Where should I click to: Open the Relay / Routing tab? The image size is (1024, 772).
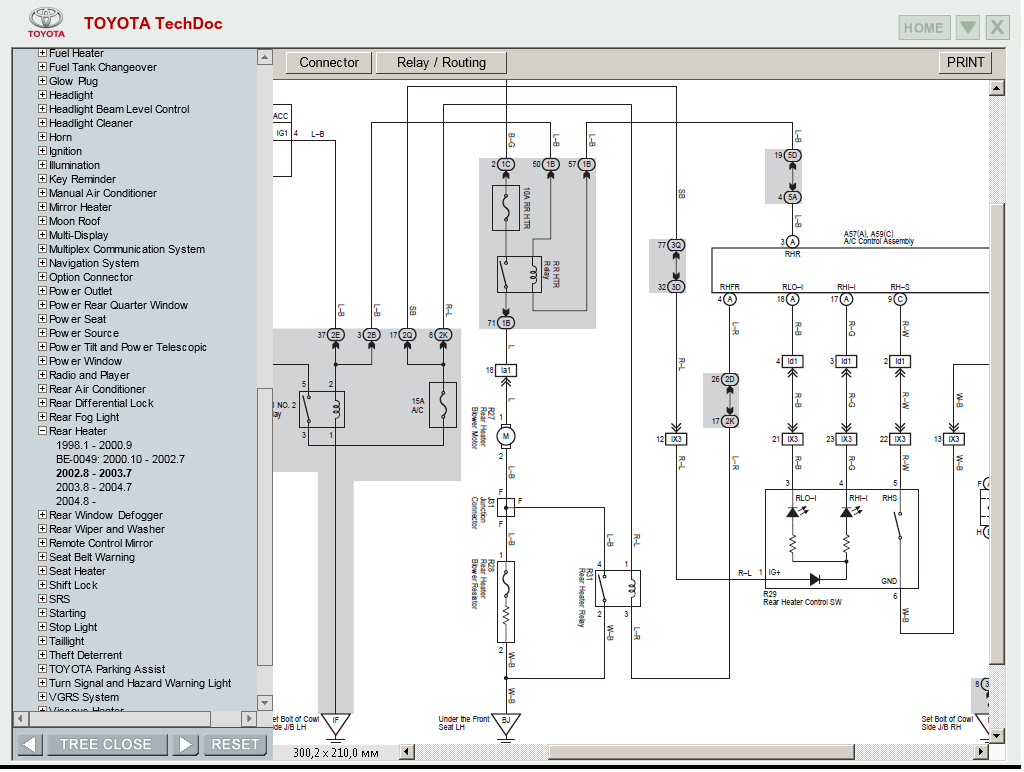point(441,63)
